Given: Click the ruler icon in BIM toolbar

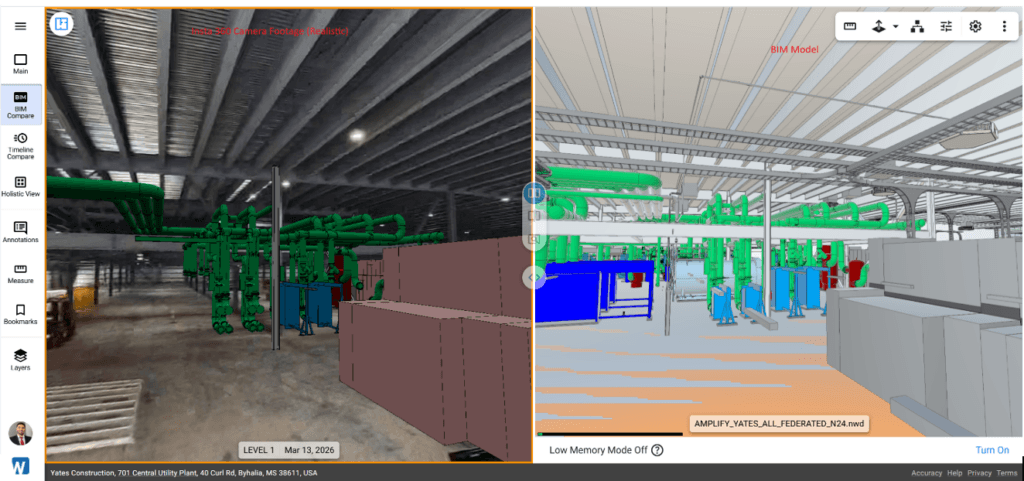Looking at the screenshot, I should [x=850, y=27].
